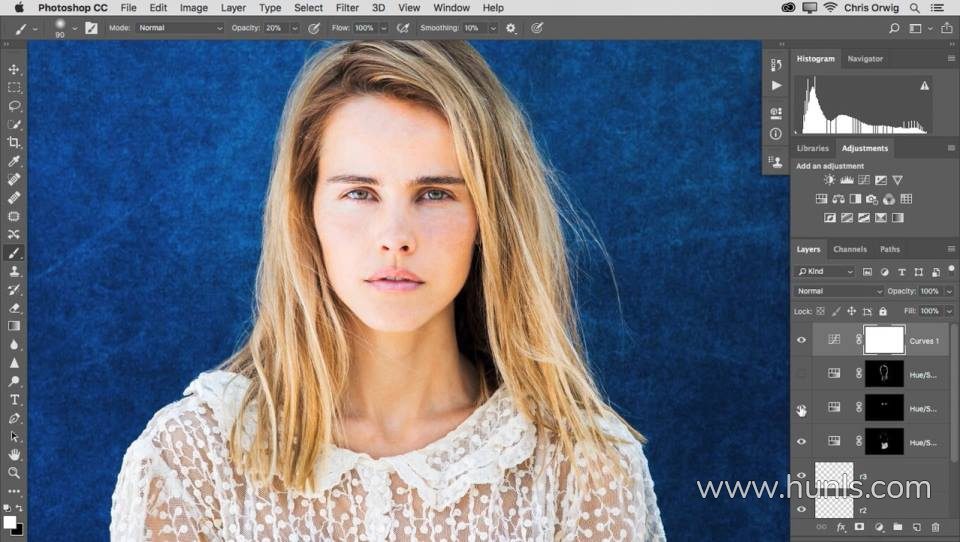Switch to the Paths tab
The width and height of the screenshot is (960, 542).
pyautogui.click(x=890, y=249)
